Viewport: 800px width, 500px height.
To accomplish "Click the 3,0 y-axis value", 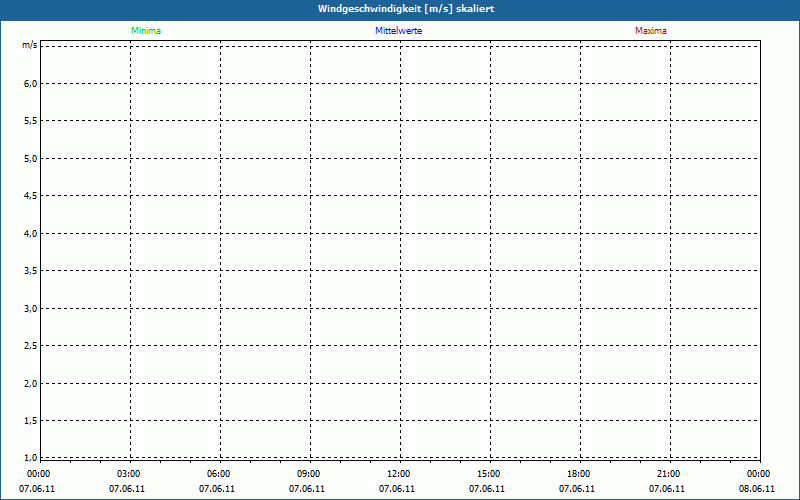I will [x=31, y=309].
